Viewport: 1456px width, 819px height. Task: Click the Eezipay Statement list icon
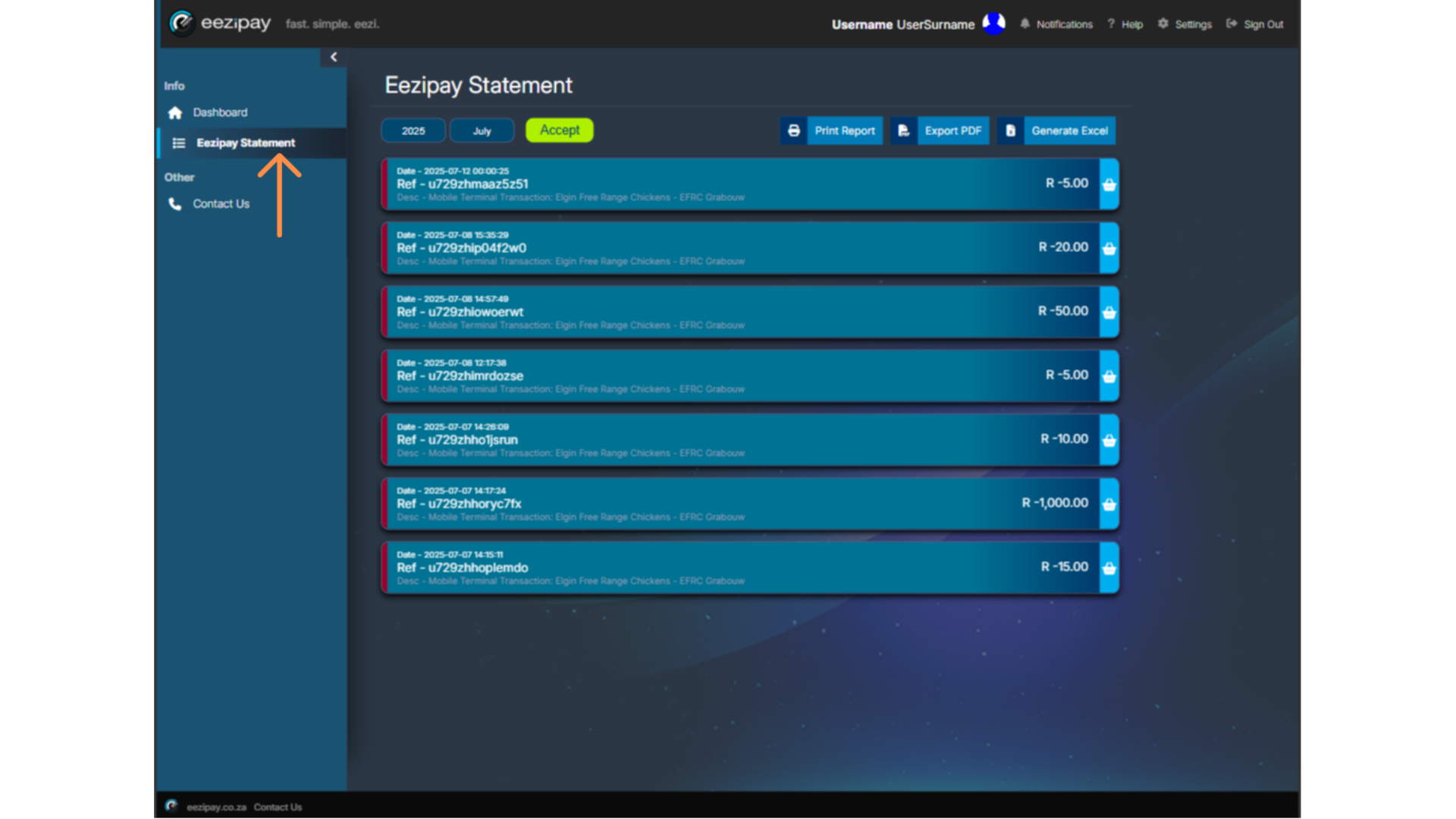tap(179, 143)
